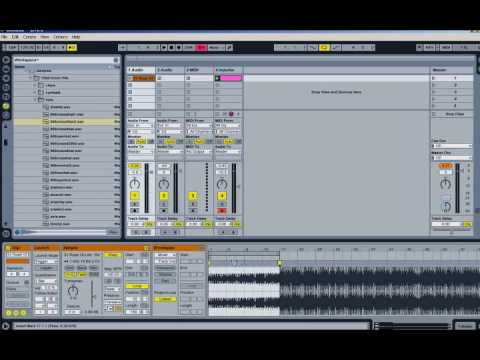The height and width of the screenshot is (360, 480).
Task: Toggle track 3 activator button
Action: coord(193,196)
